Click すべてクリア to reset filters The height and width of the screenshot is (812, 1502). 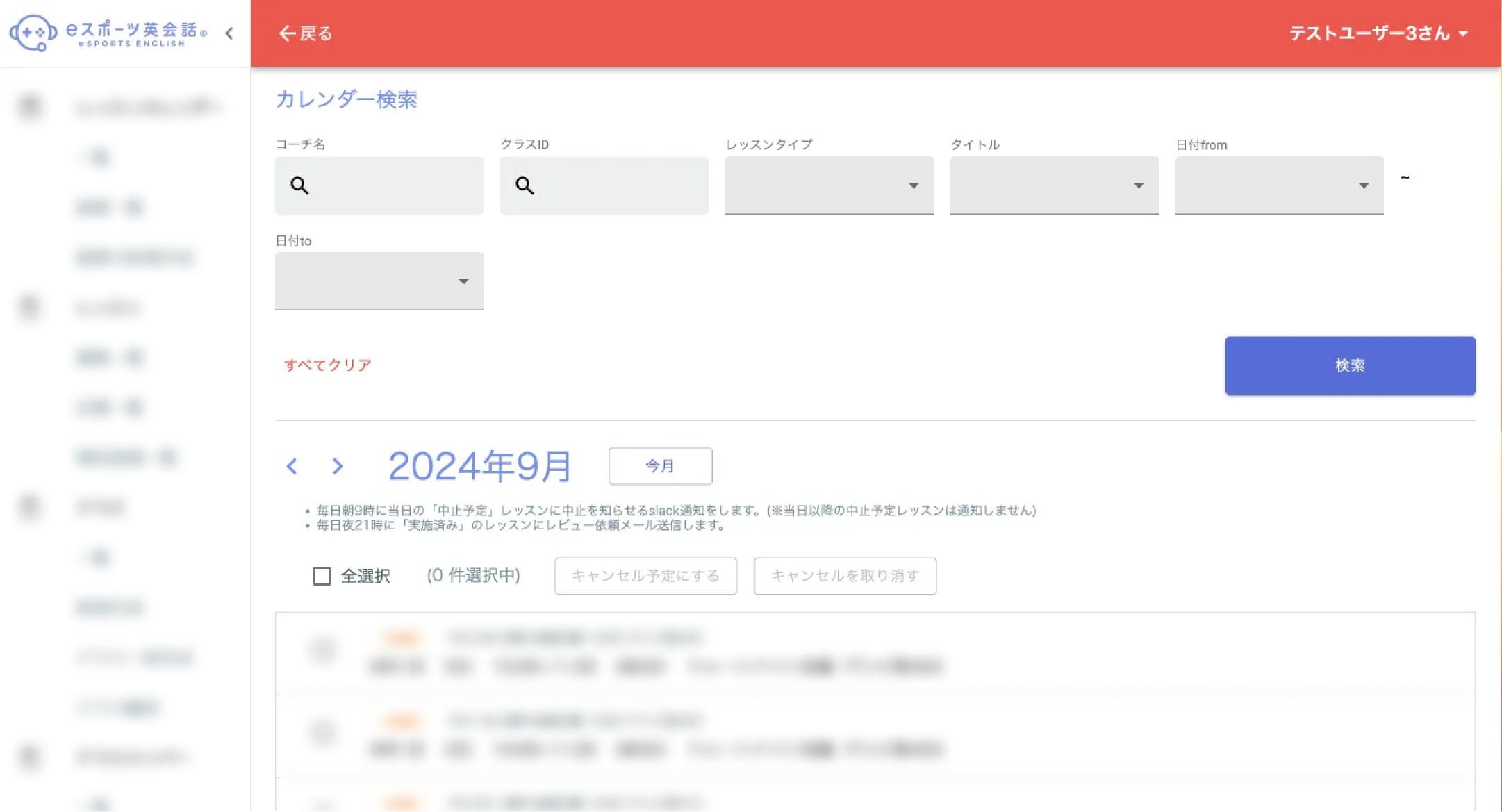click(328, 365)
